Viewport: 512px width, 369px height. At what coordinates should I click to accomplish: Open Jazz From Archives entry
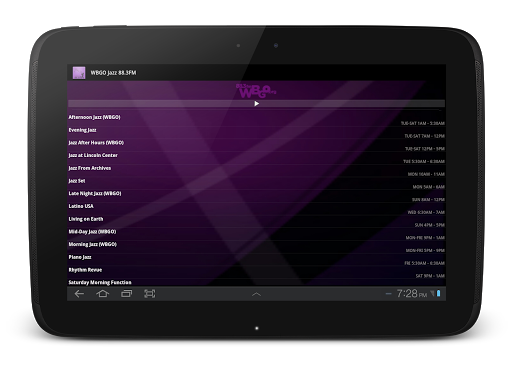(x=90, y=168)
